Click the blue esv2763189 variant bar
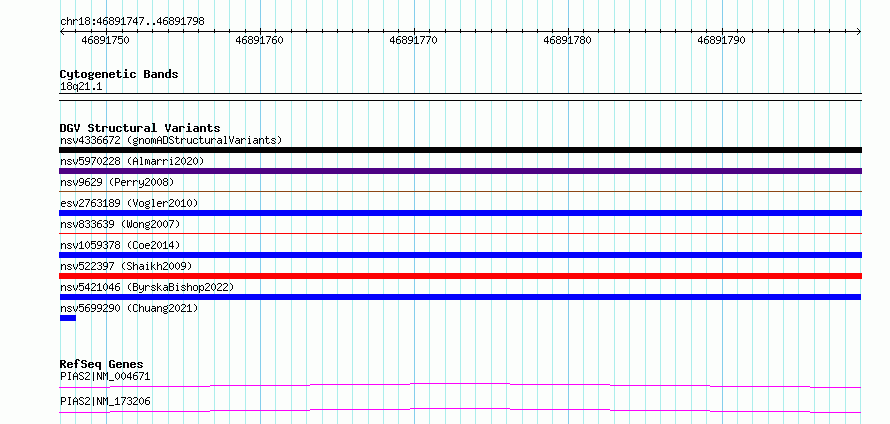 pos(460,213)
